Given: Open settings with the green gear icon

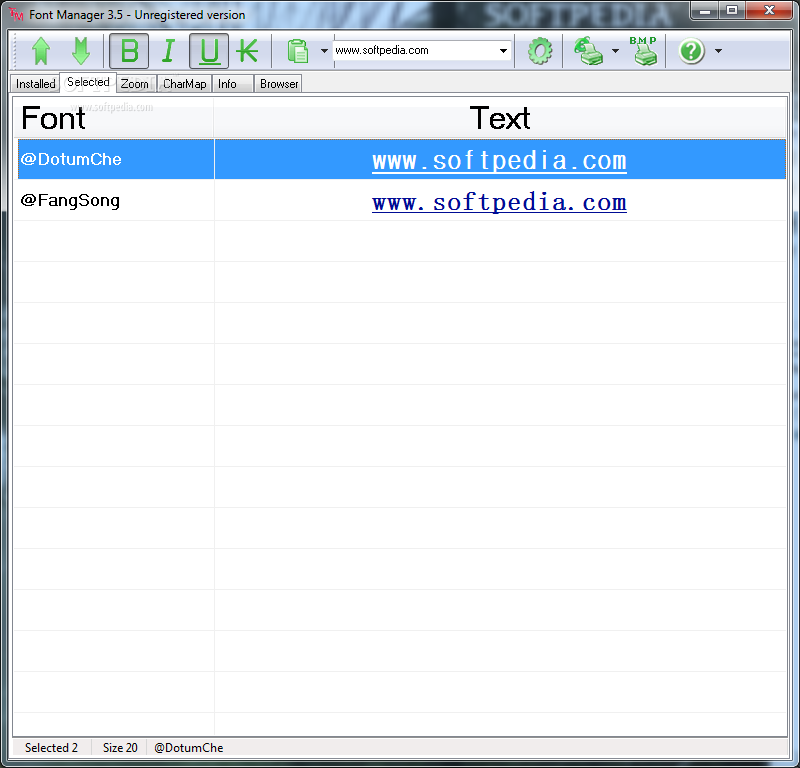Looking at the screenshot, I should coord(540,51).
